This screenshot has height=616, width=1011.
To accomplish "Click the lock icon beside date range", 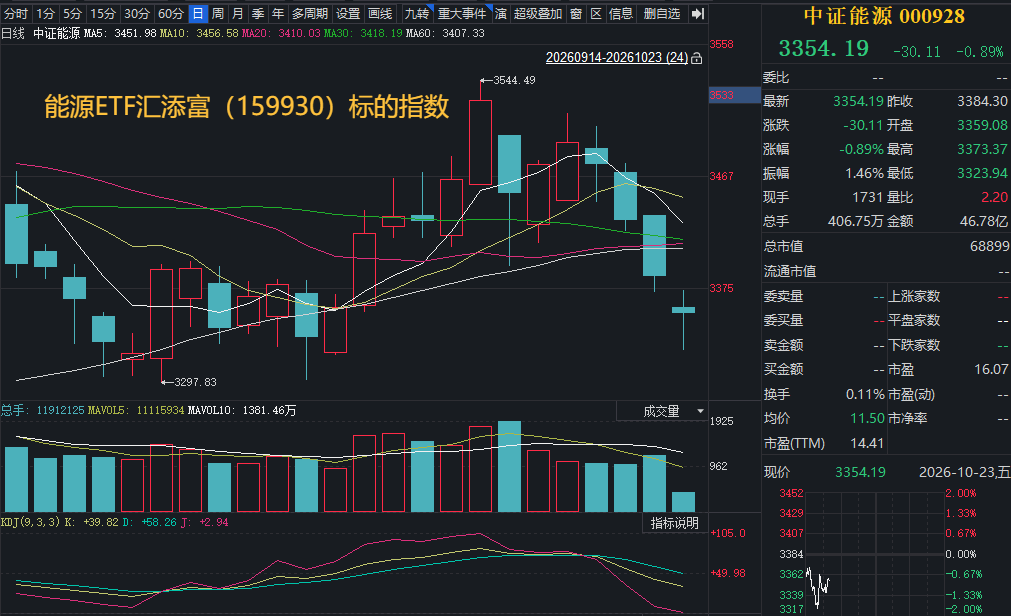I will tap(696, 58).
